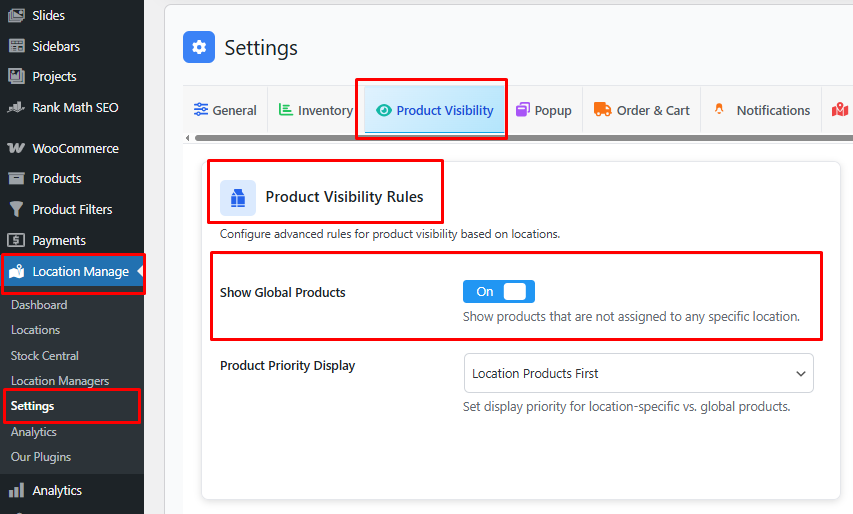853x514 pixels.
Task: Open the Product Priority Display dropdown
Action: click(x=638, y=373)
